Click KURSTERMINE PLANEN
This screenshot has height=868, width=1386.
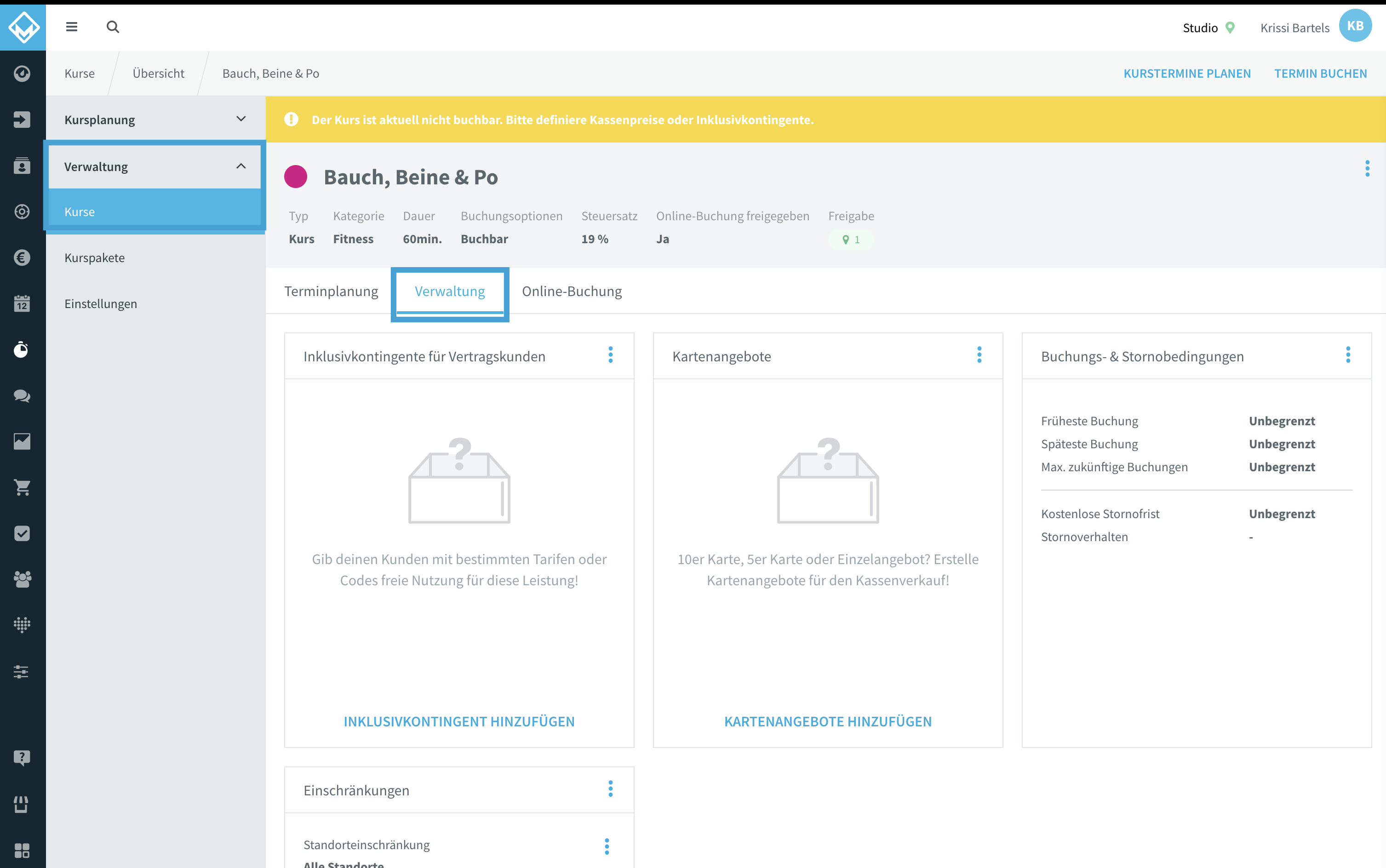pos(1187,74)
